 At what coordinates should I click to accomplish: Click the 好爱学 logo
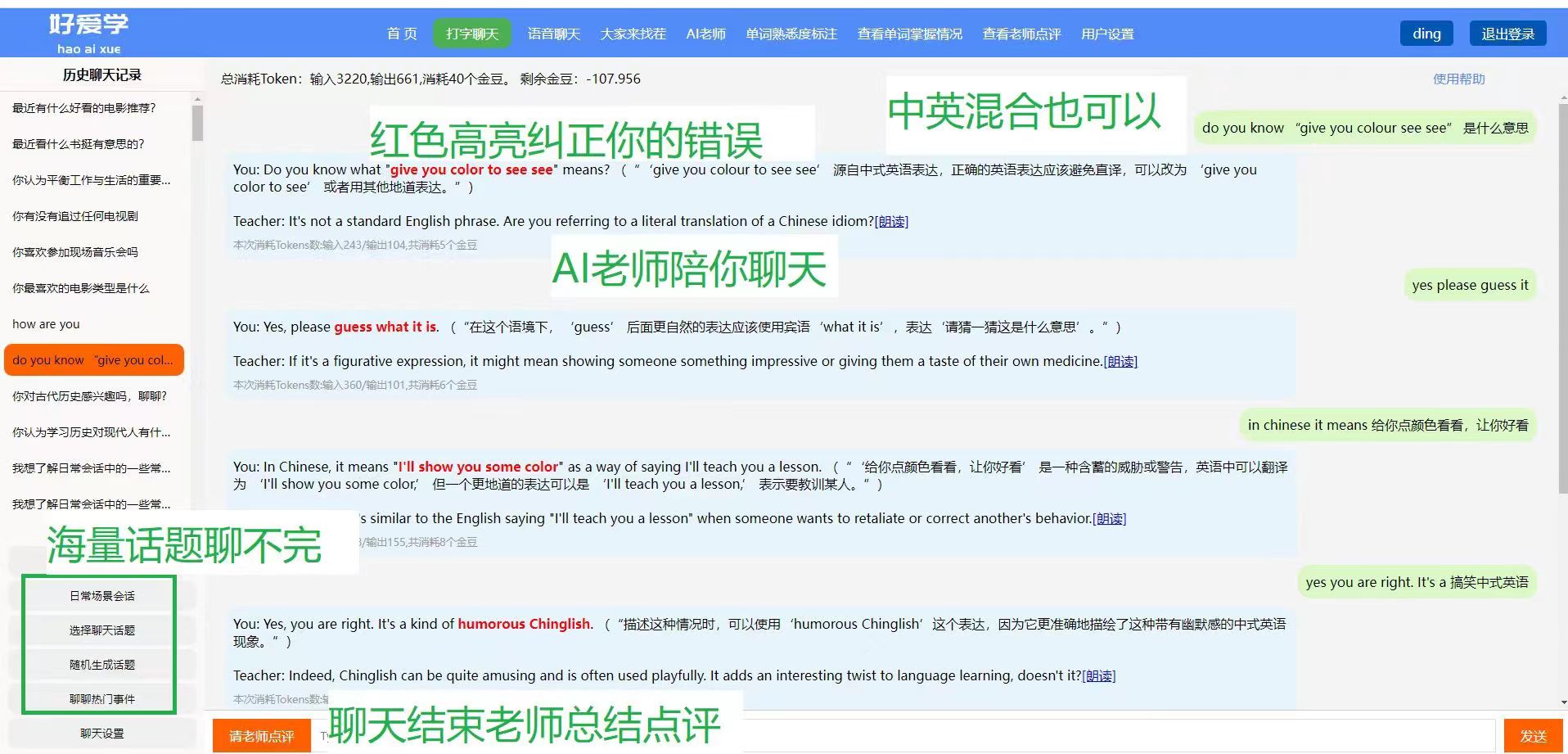point(92,29)
